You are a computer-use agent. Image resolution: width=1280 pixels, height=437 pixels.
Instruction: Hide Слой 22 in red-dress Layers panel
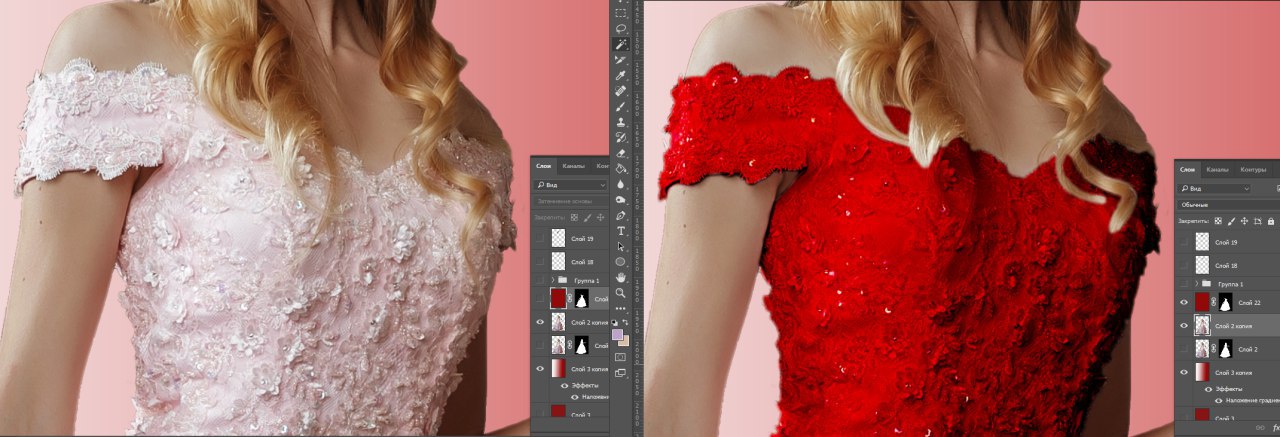(1184, 302)
